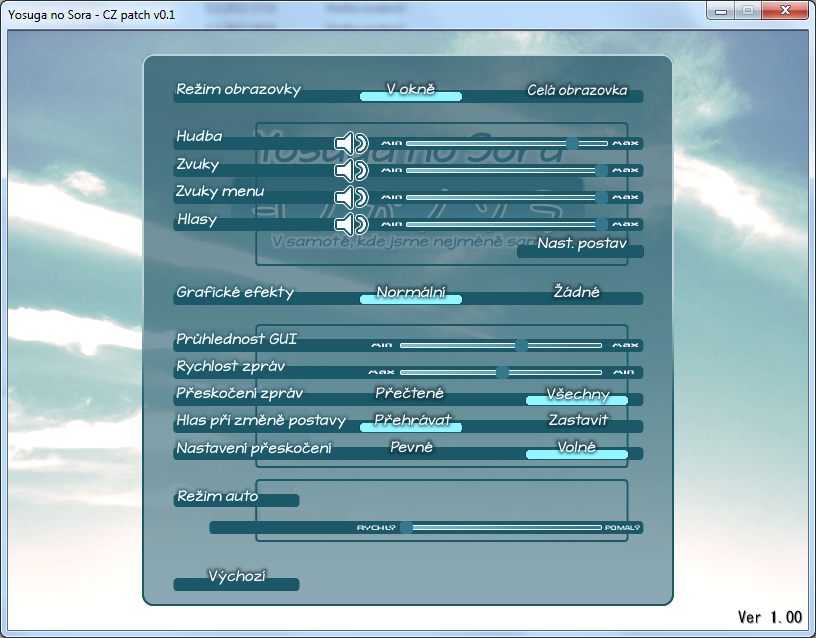
Task: Set Grafické efekty to Žádné
Action: (x=577, y=294)
